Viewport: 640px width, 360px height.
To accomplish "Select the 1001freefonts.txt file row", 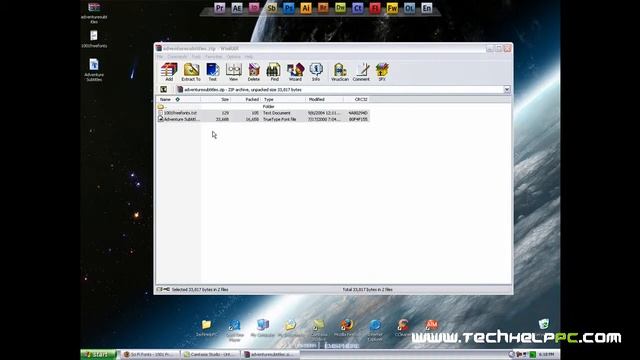I will click(263, 113).
